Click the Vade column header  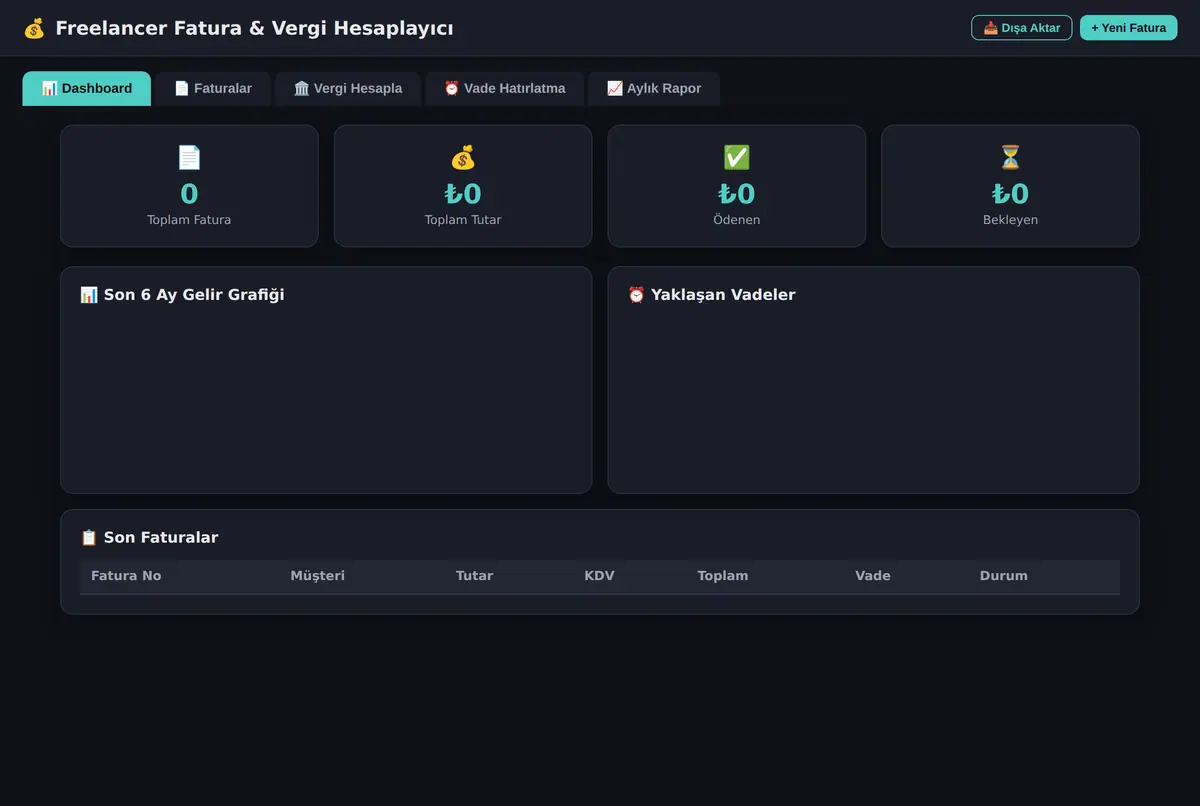pos(873,576)
